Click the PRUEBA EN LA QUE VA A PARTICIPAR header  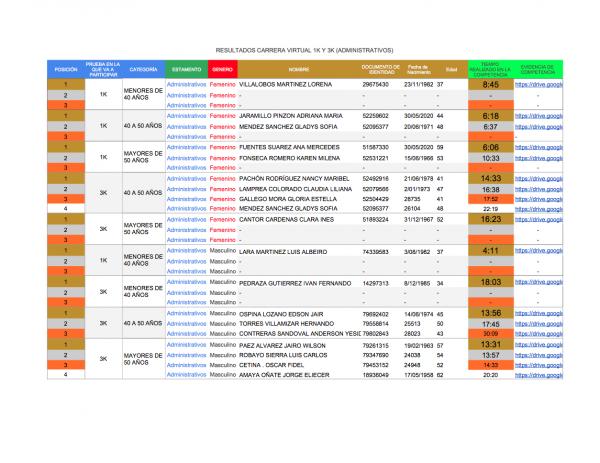(x=103, y=70)
